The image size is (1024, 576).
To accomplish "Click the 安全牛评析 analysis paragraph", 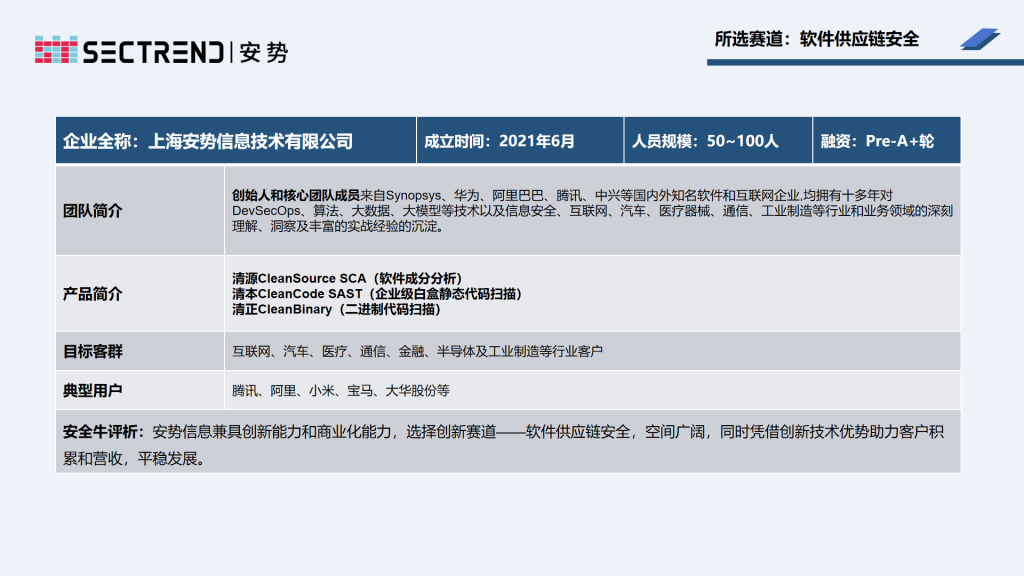I will [504, 445].
